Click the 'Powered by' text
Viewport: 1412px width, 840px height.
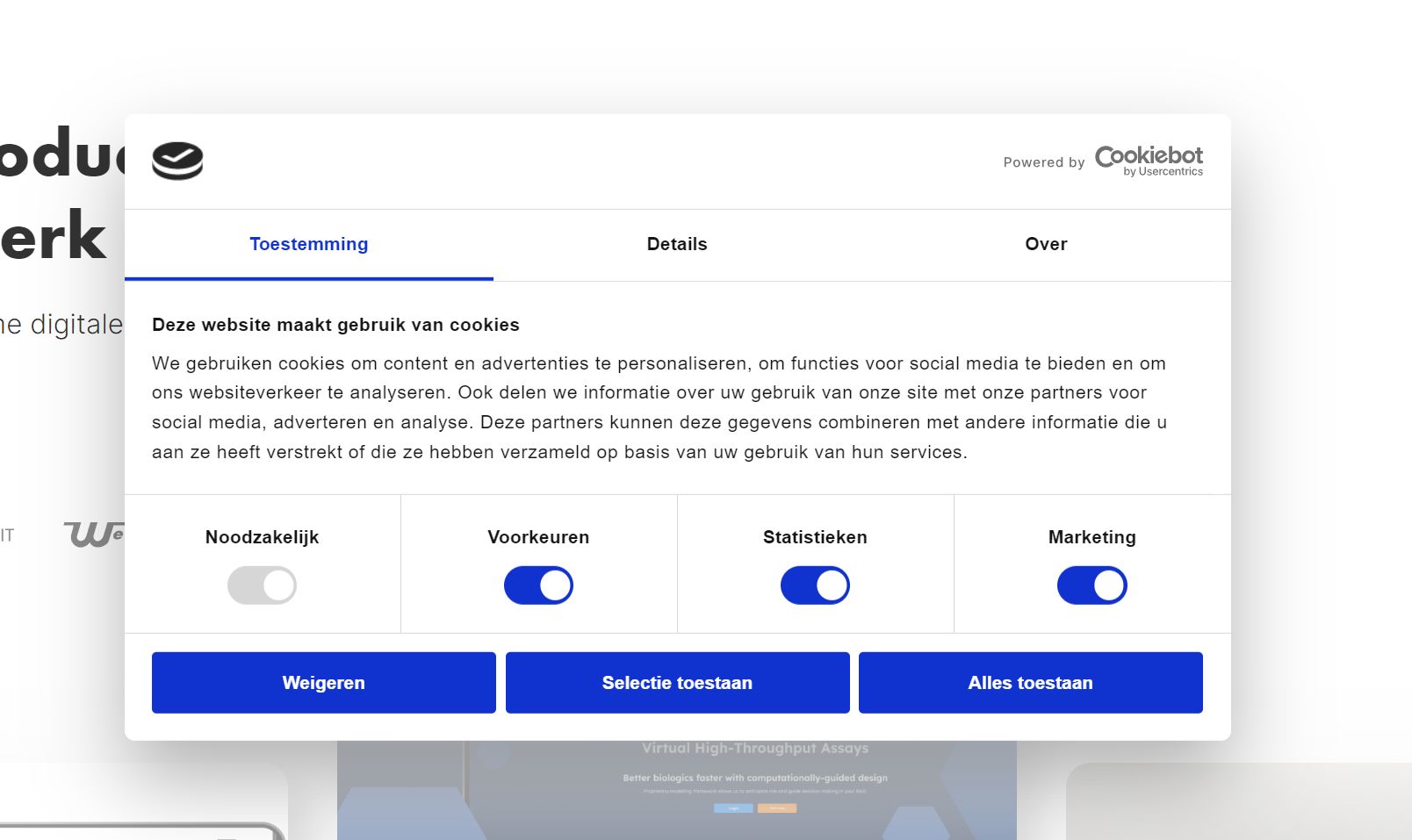[1044, 162]
